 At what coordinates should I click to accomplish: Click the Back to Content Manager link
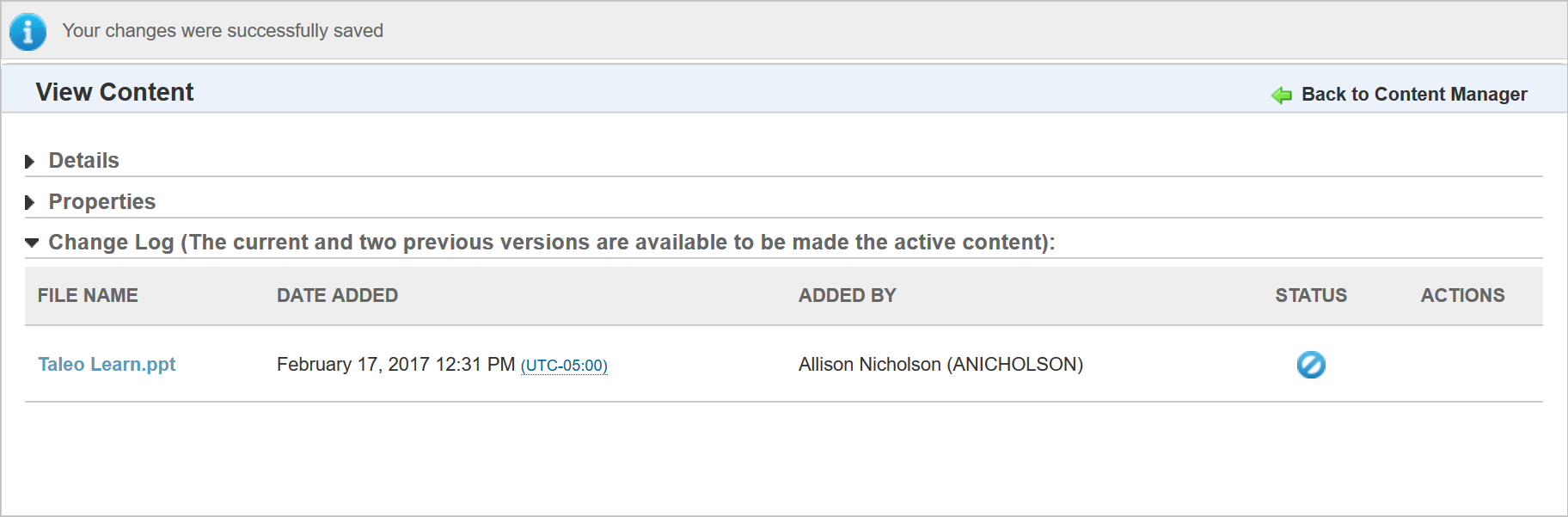click(1414, 95)
